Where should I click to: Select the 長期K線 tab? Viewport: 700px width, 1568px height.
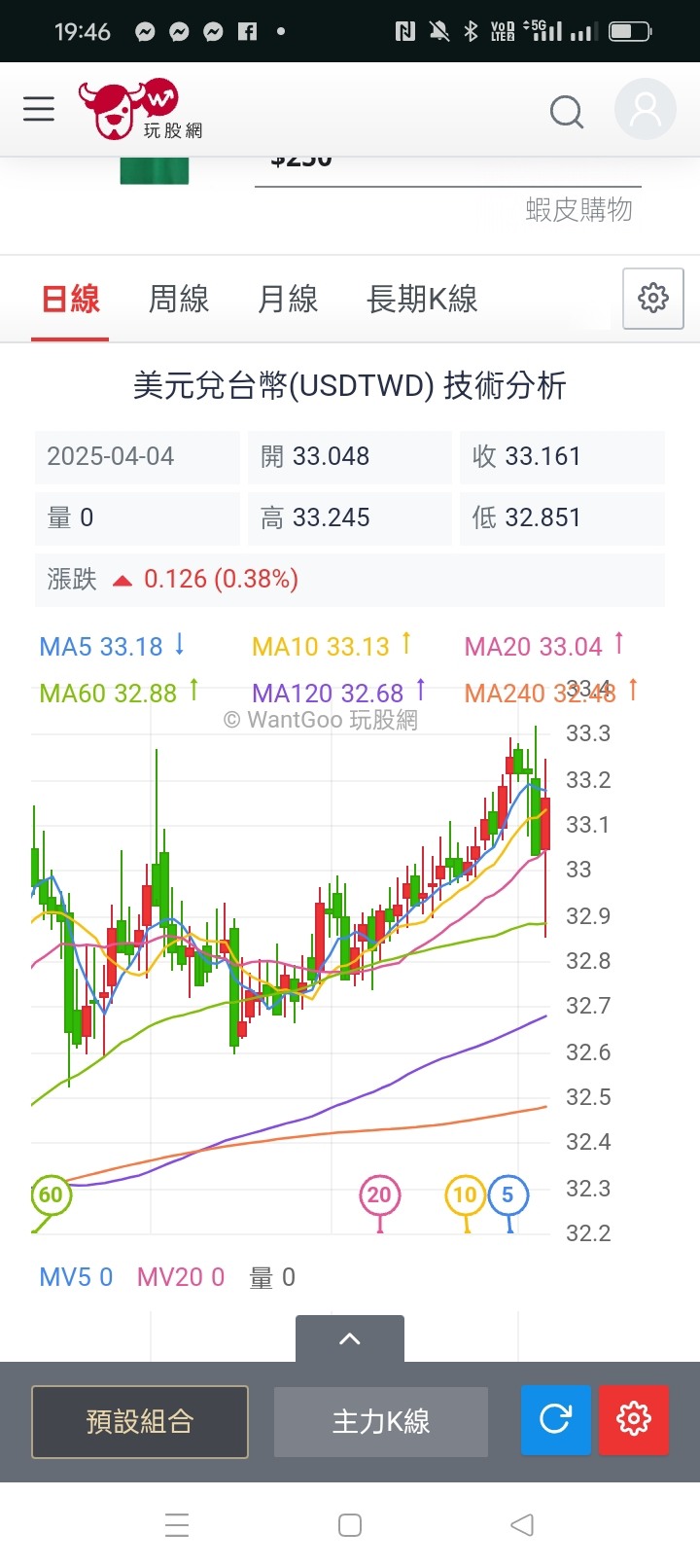(422, 299)
